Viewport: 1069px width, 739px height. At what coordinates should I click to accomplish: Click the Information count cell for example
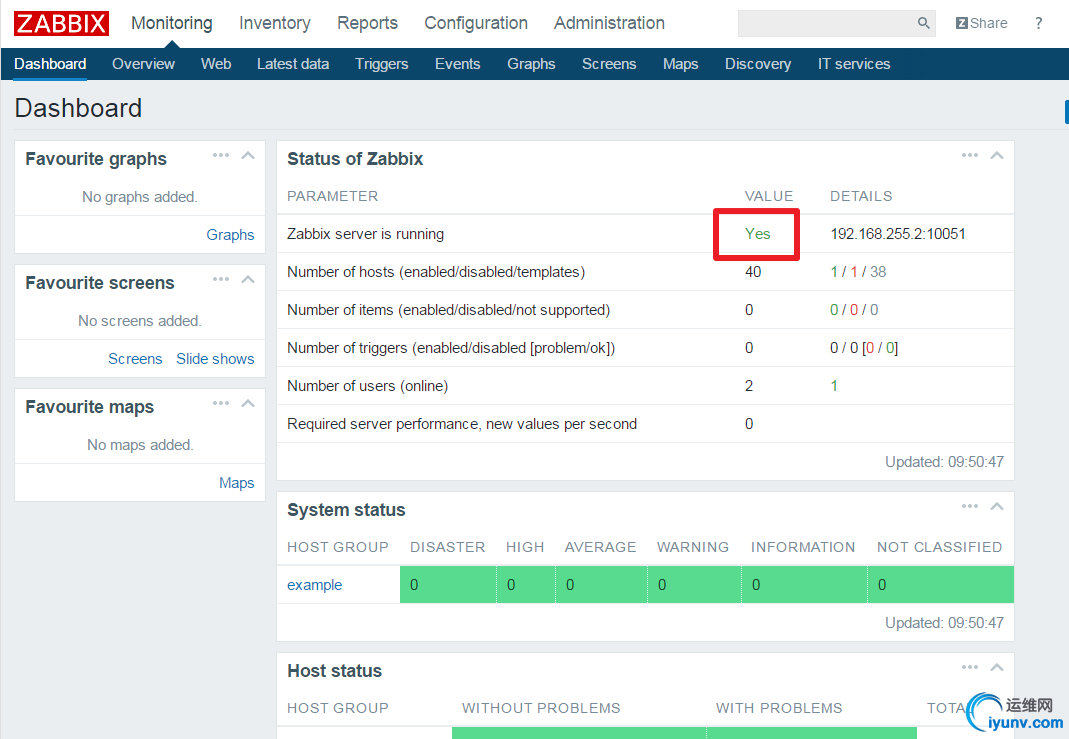coord(804,585)
